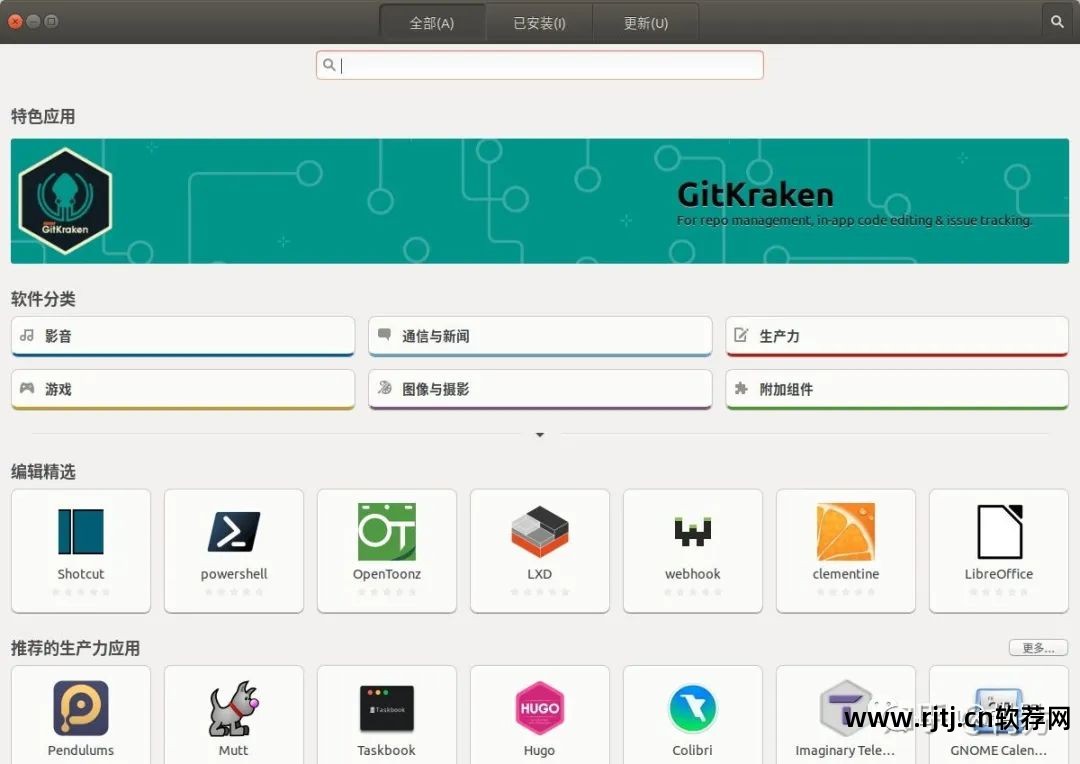Screen dimensions: 1080x764
Task: Click the music note icon beside 影音
Action: pyautogui.click(x=27, y=335)
